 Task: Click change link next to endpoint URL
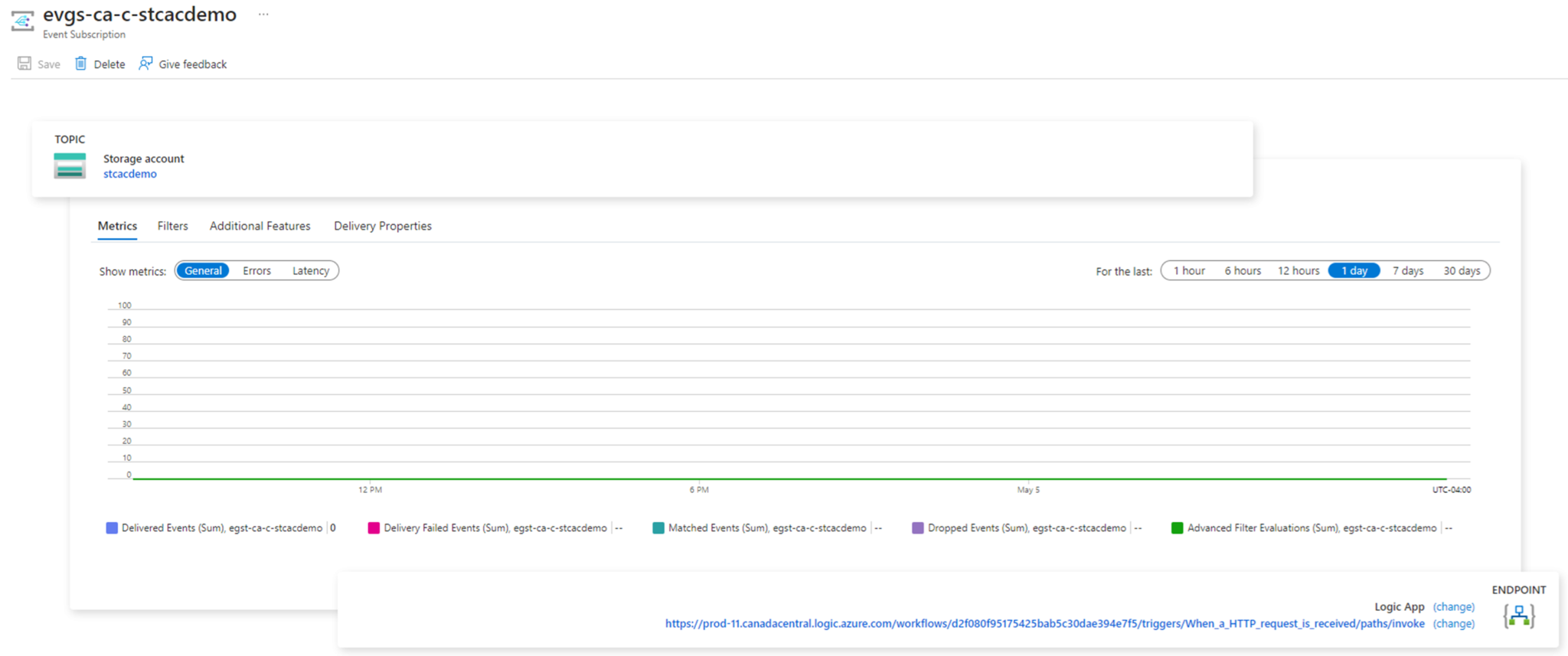click(1454, 624)
